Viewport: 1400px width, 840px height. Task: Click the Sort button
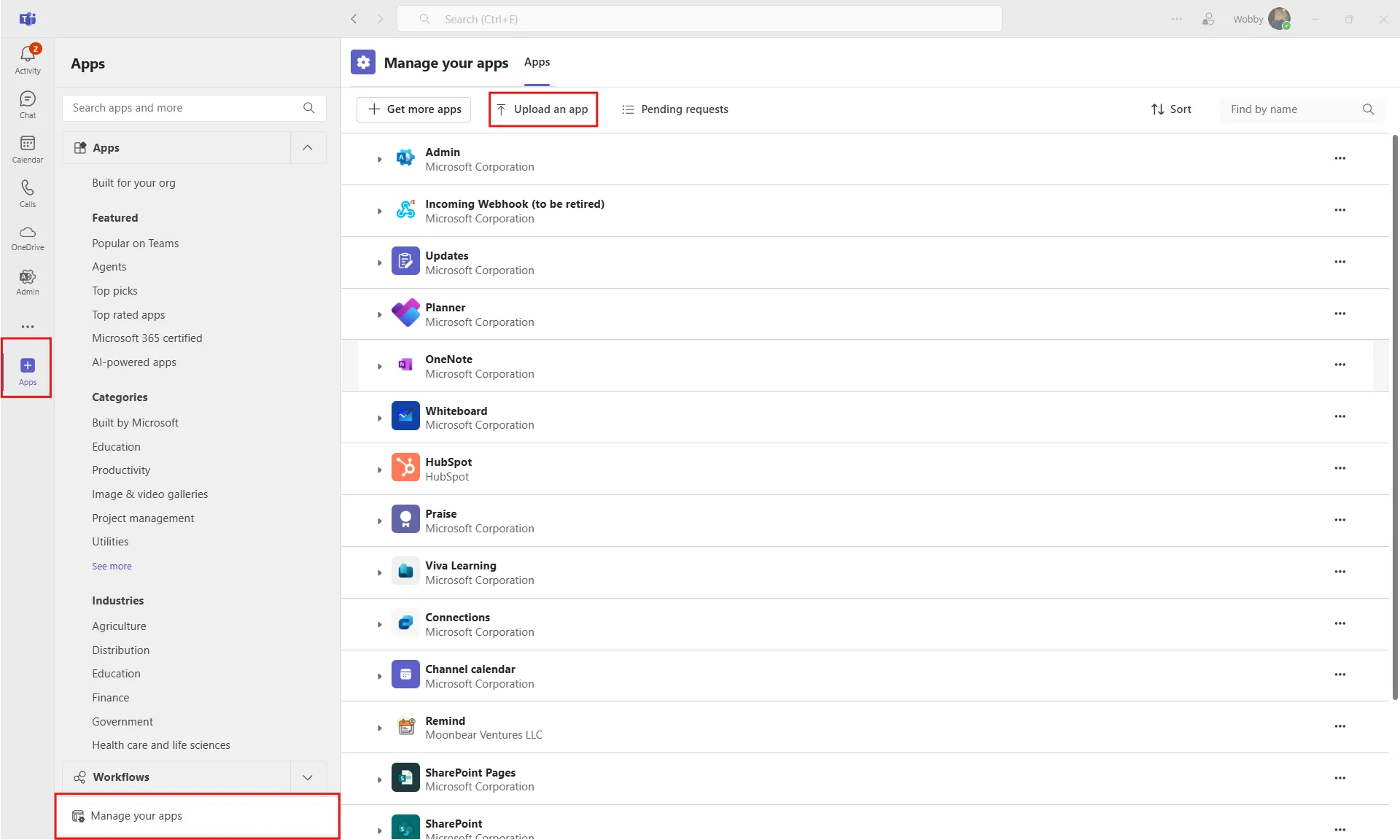point(1171,109)
